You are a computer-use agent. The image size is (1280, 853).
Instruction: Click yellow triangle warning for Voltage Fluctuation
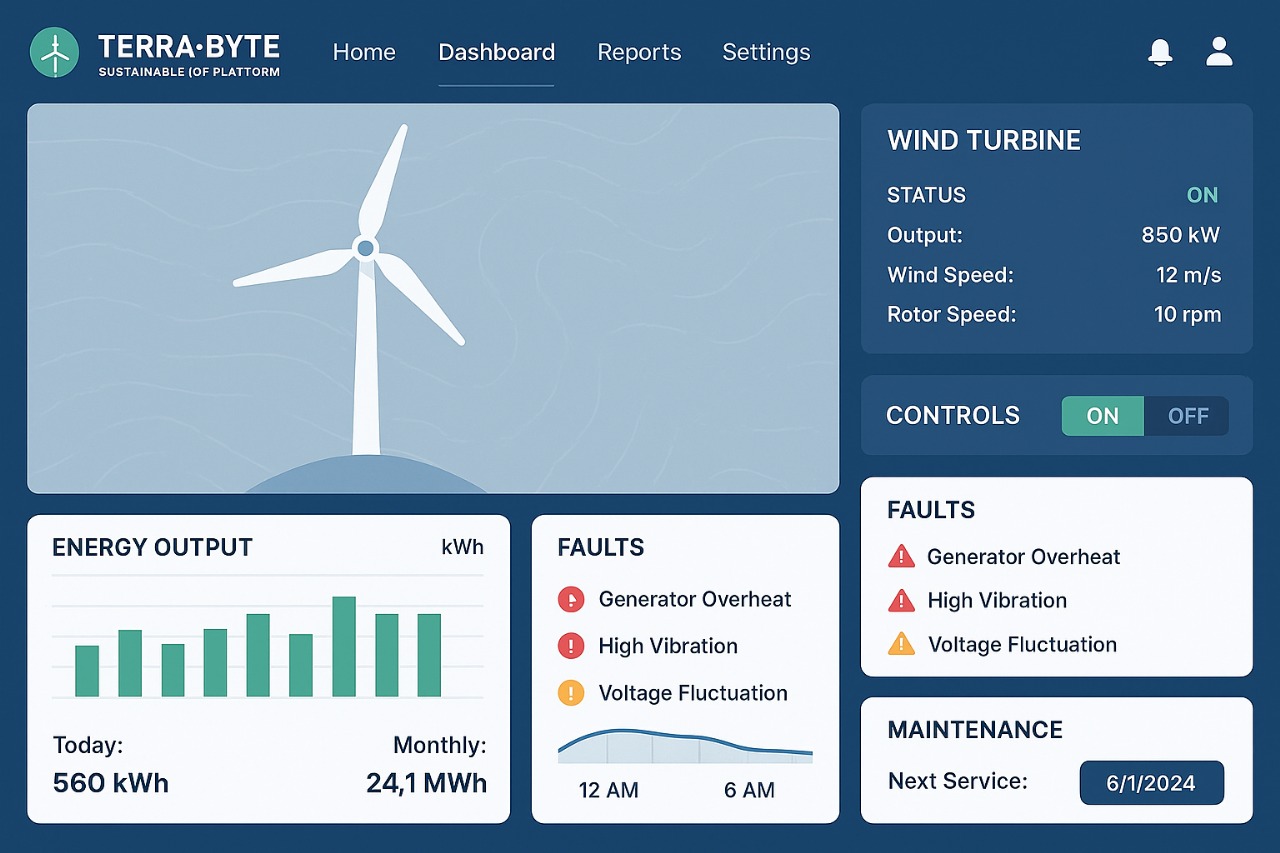901,645
